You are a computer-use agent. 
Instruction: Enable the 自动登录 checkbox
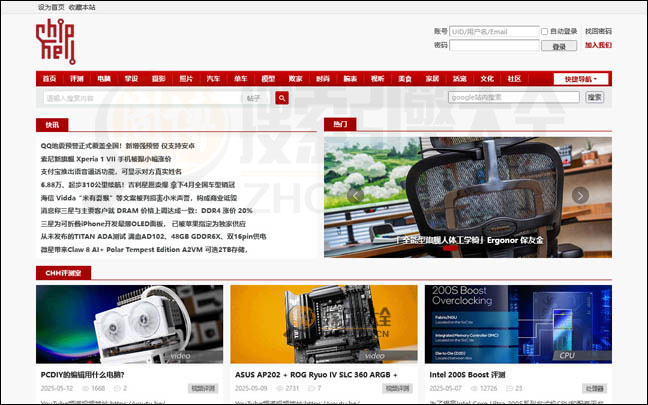point(544,31)
